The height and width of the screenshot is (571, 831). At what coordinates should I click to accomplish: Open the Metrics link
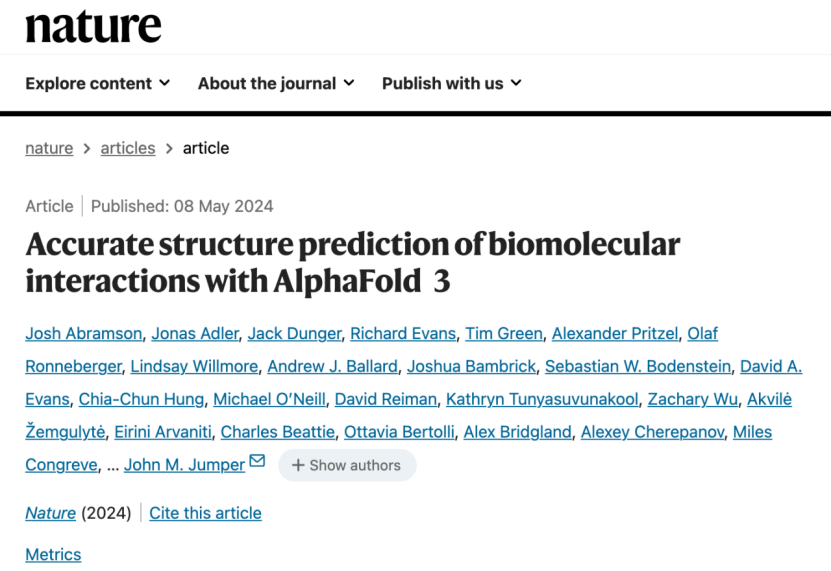[x=53, y=554]
